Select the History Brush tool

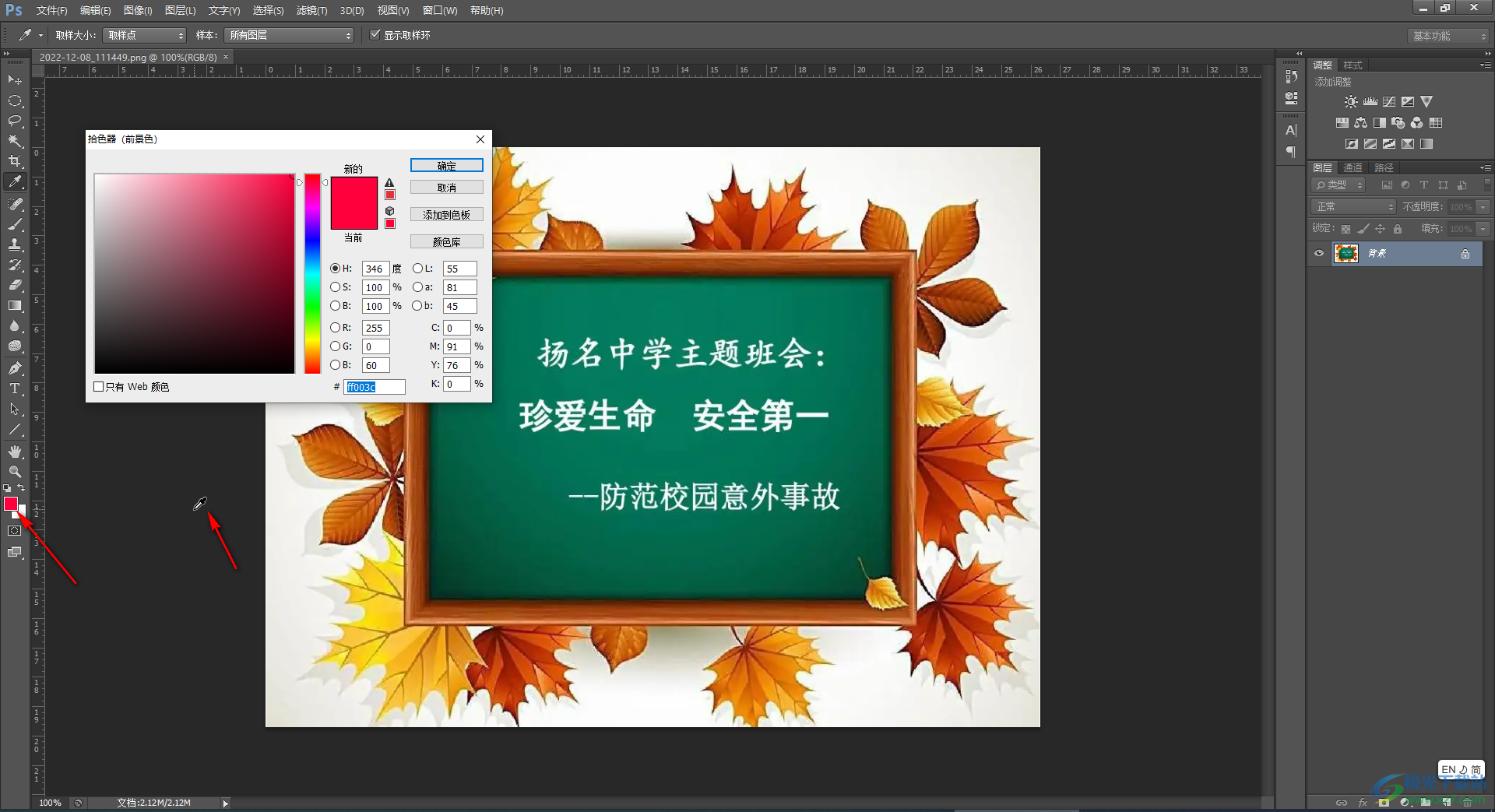(14, 265)
